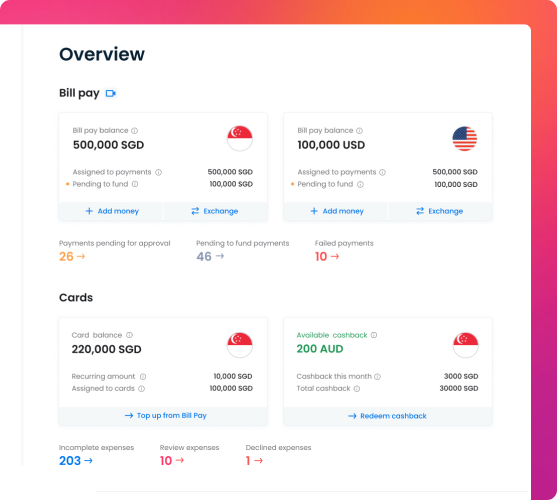Screen dimensions: 557x500
Task: Click the 30000 SGD total cashback value
Action: 459,388
